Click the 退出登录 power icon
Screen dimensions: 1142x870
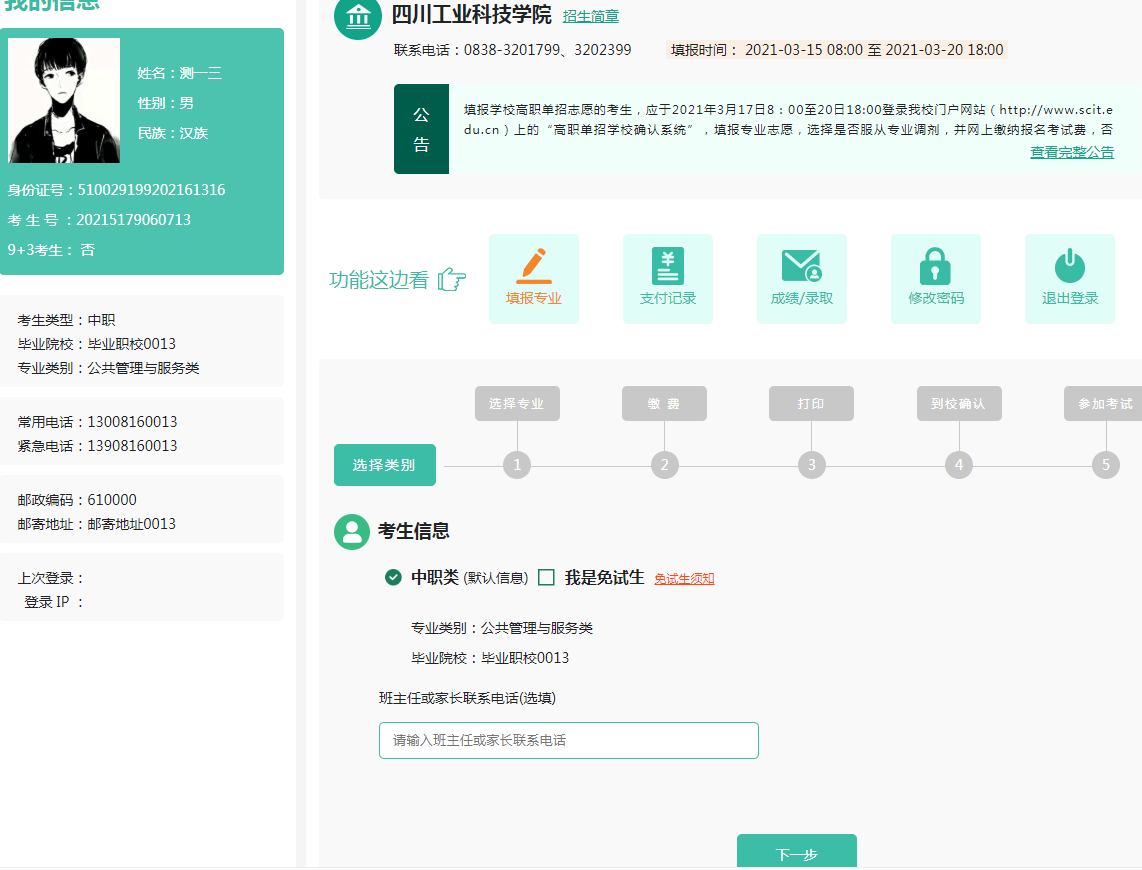click(1069, 266)
